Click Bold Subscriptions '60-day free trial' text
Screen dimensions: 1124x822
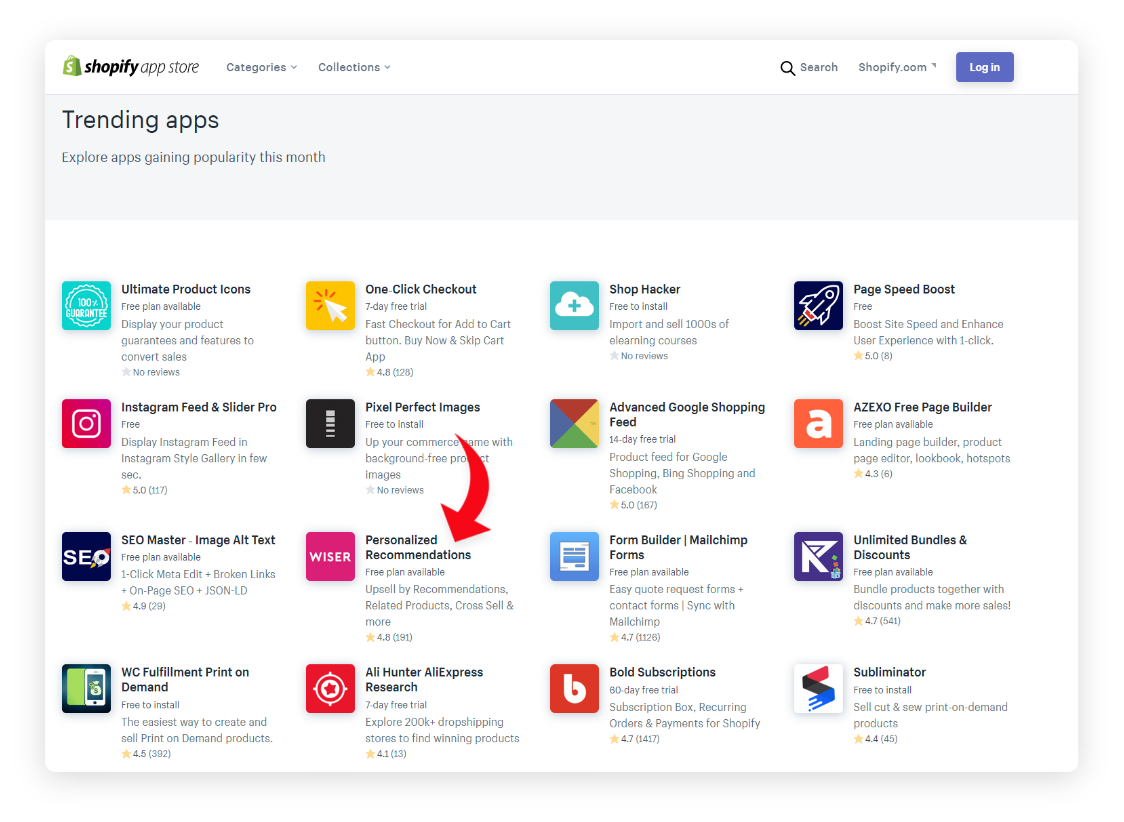click(644, 690)
